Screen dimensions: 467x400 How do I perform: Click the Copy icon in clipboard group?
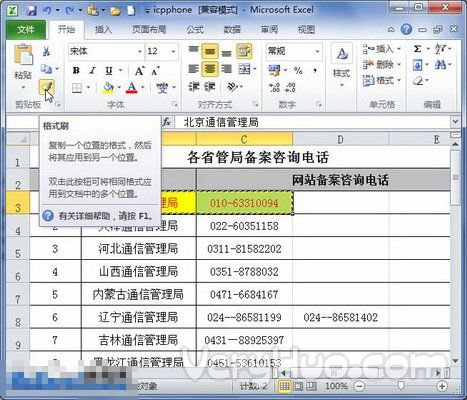46,69
